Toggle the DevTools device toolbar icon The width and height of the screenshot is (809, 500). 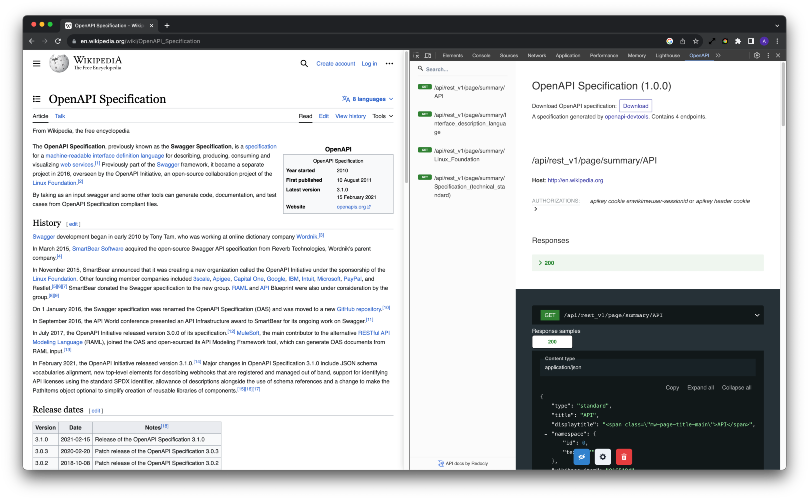(x=428, y=55)
